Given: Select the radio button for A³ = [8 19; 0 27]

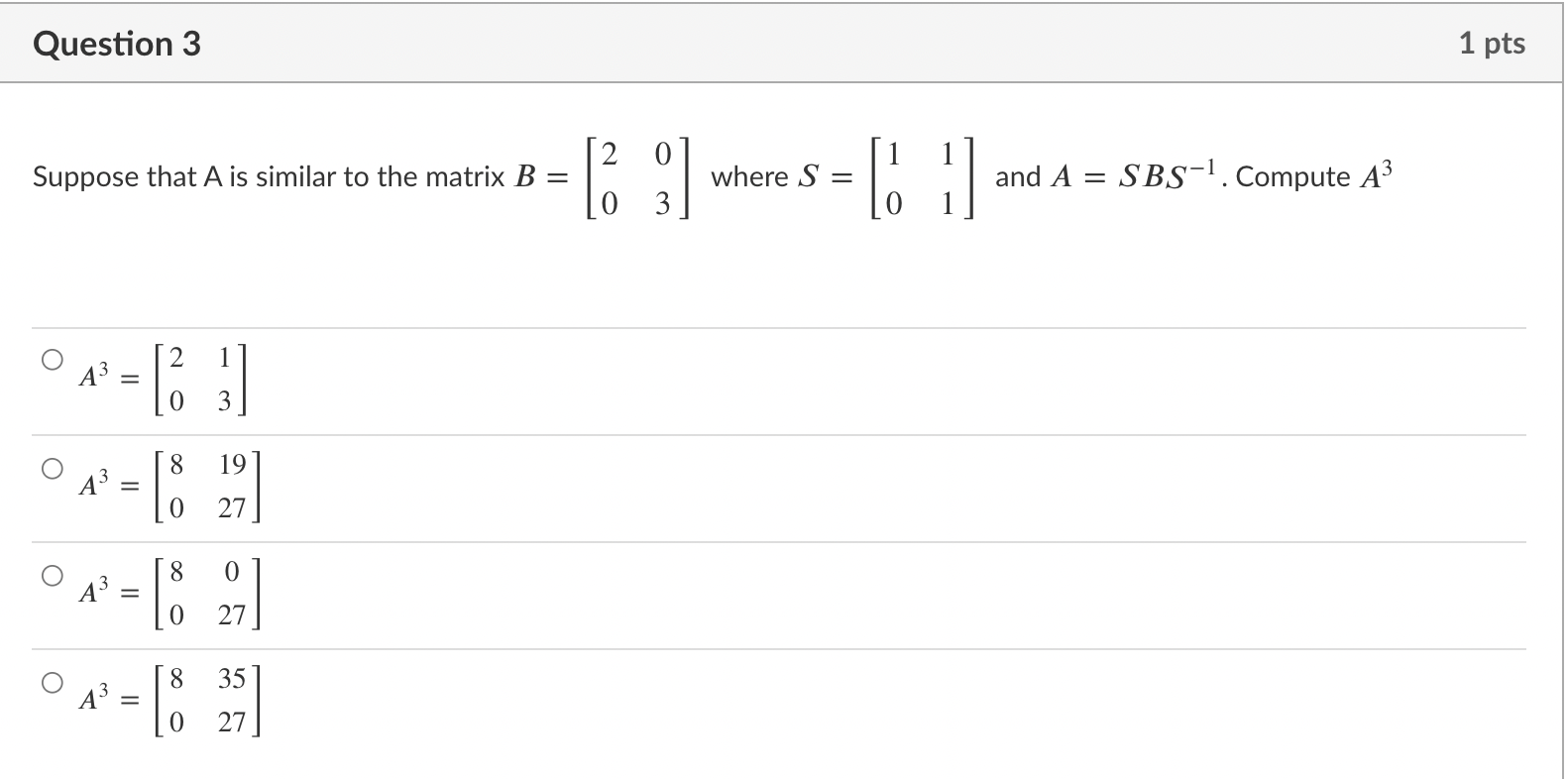Looking at the screenshot, I should pos(52,468).
